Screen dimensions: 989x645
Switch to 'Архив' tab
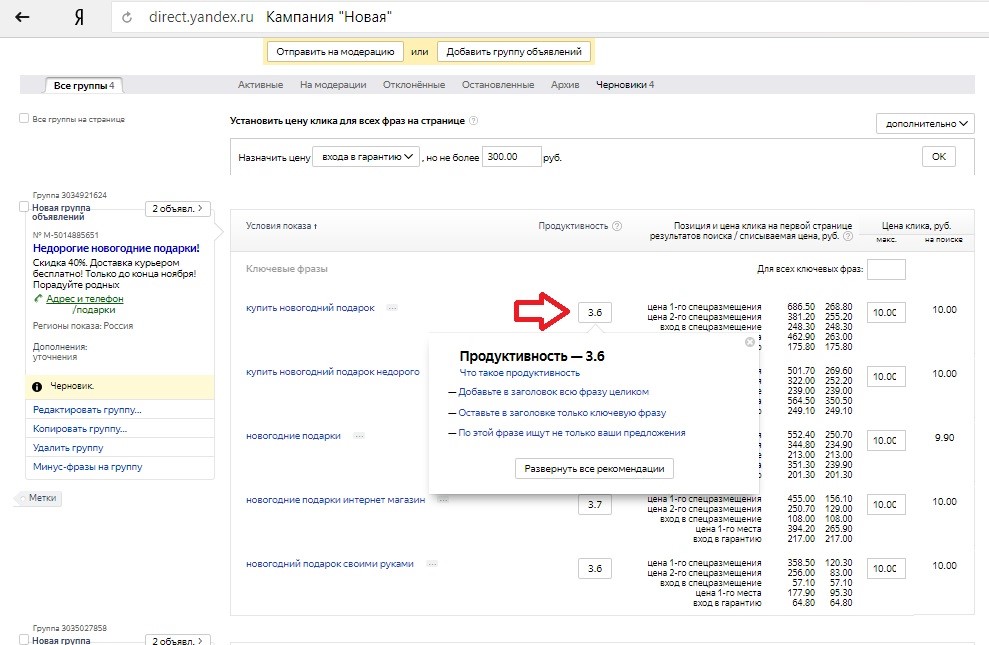coord(565,84)
